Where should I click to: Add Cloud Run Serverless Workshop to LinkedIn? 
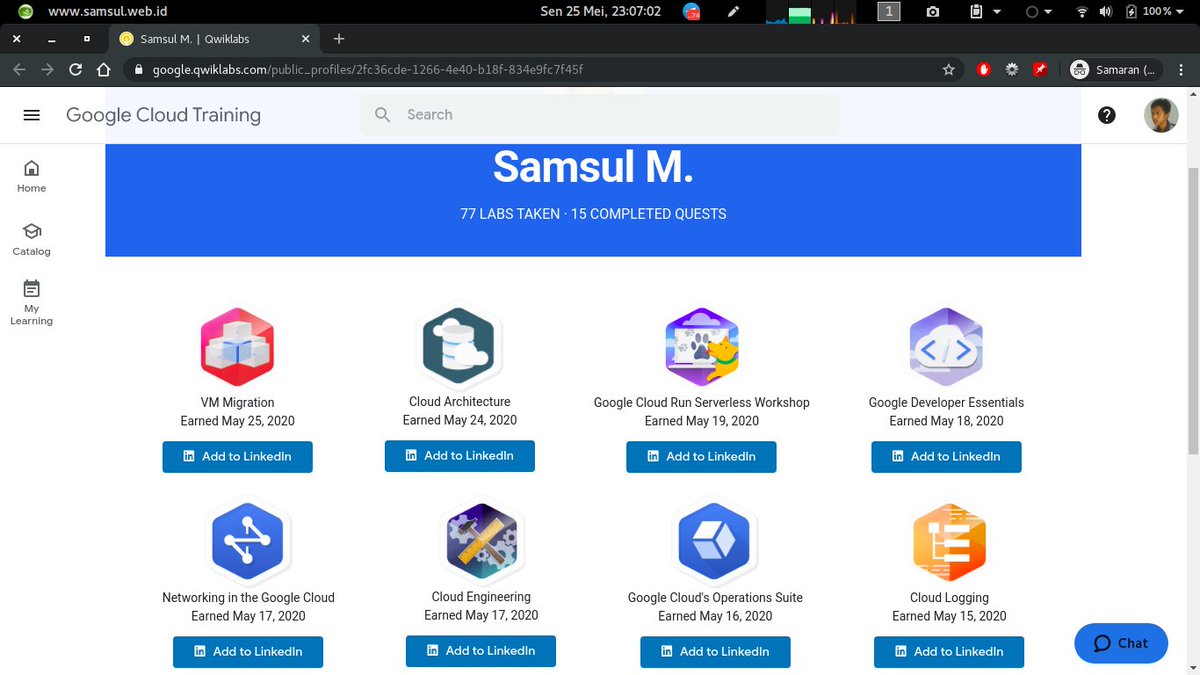click(x=702, y=456)
